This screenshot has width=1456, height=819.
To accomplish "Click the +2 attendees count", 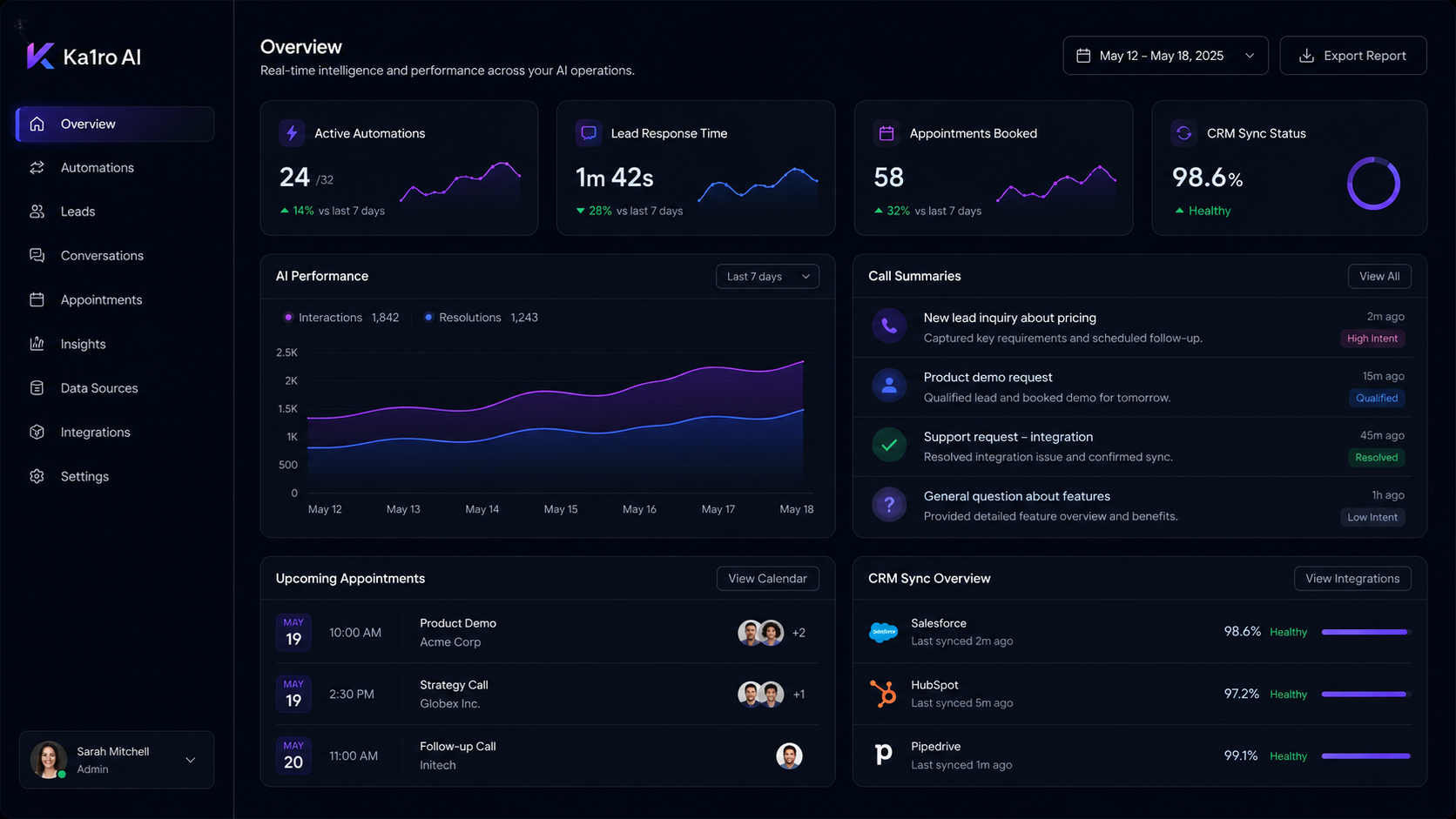I will tap(799, 633).
